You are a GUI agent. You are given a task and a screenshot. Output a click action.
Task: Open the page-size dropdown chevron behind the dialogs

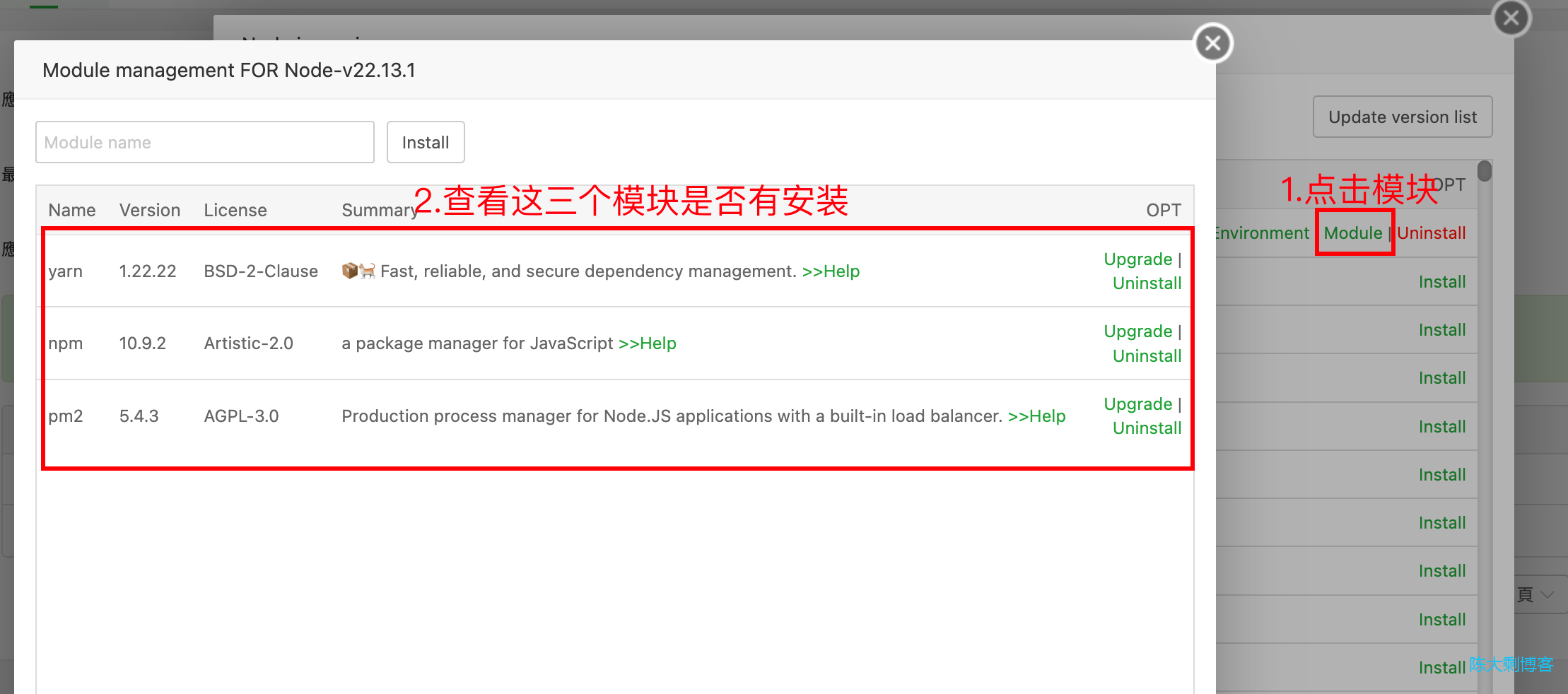click(x=1547, y=594)
